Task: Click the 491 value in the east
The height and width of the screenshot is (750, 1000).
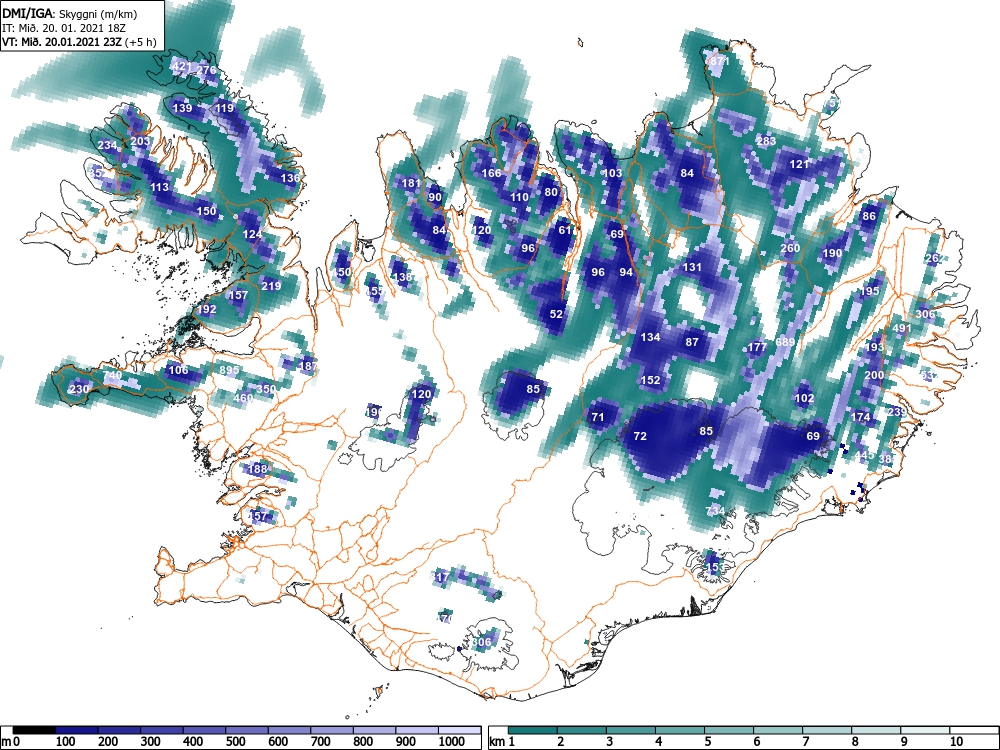Action: [902, 328]
